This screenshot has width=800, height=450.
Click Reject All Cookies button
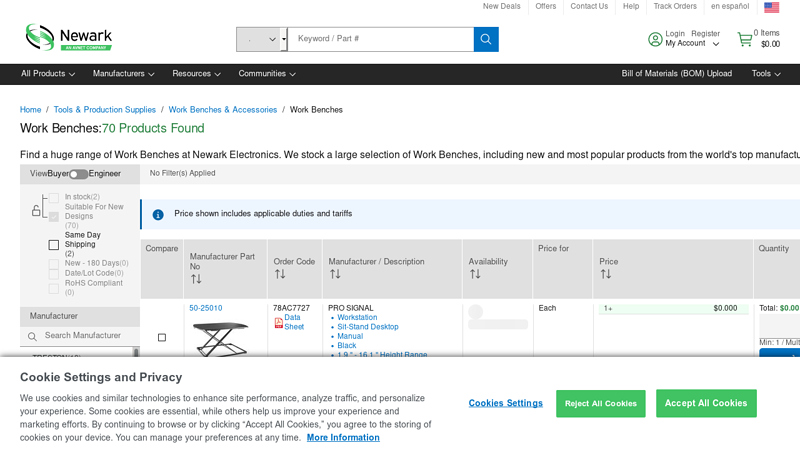601,404
